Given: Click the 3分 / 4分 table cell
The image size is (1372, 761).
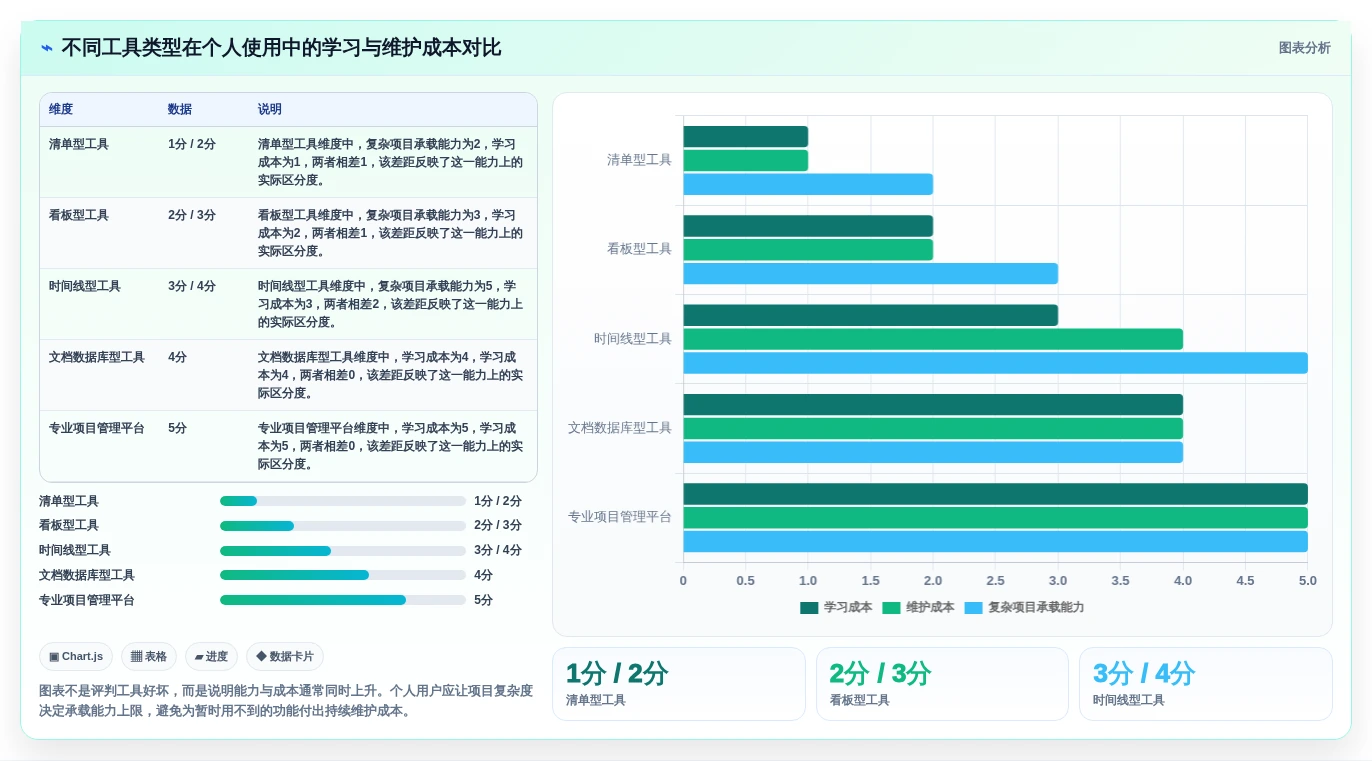Looking at the screenshot, I should point(192,286).
